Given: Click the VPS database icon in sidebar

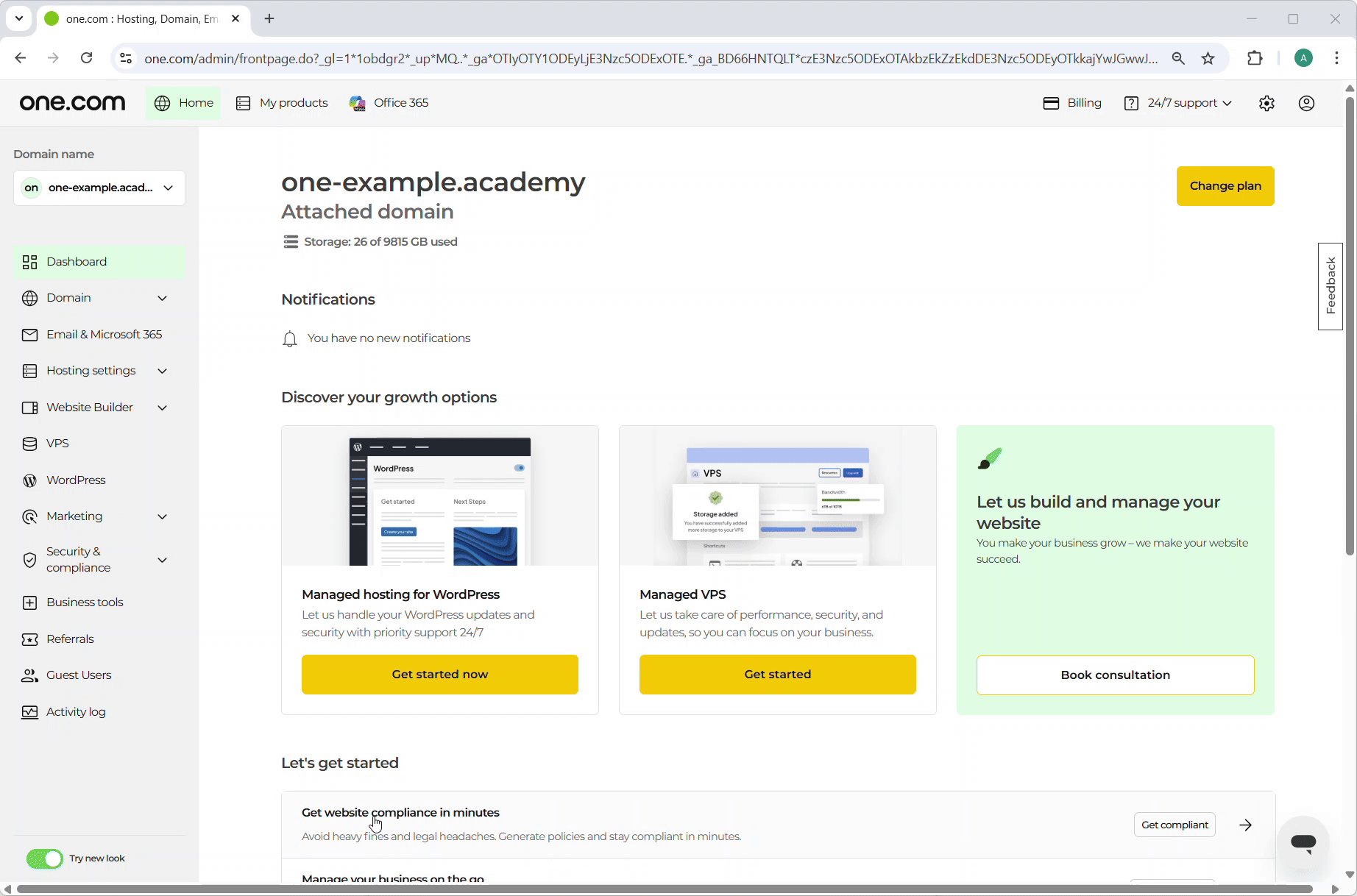Looking at the screenshot, I should tap(29, 444).
